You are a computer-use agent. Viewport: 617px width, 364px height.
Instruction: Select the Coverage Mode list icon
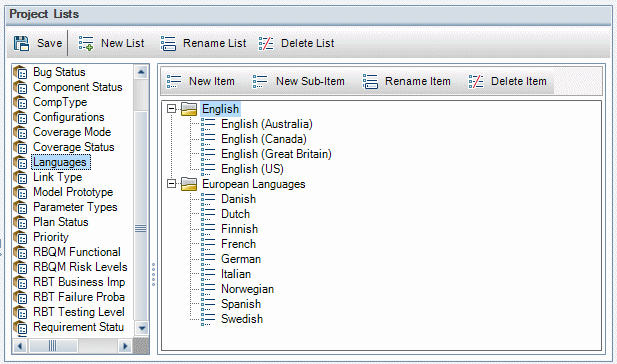20,132
